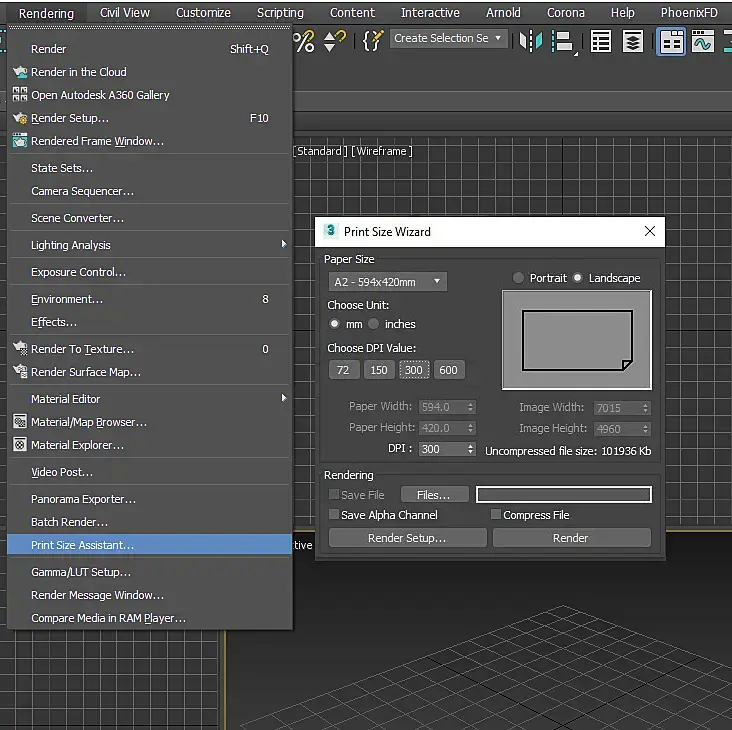
Task: Toggle the Ribbon icon in toolbar
Action: pos(671,41)
